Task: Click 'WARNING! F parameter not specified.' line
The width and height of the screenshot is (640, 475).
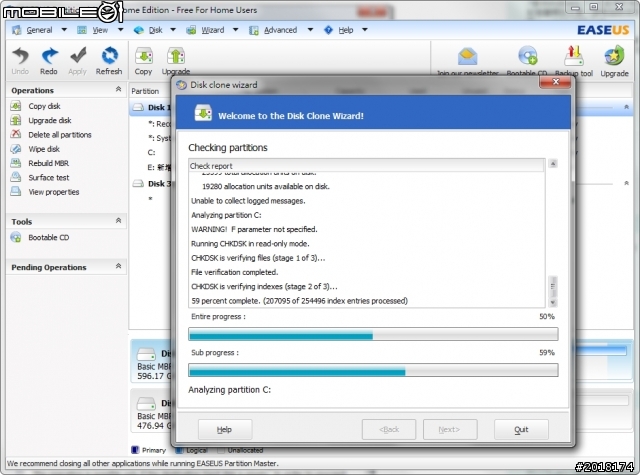Action: [254, 229]
